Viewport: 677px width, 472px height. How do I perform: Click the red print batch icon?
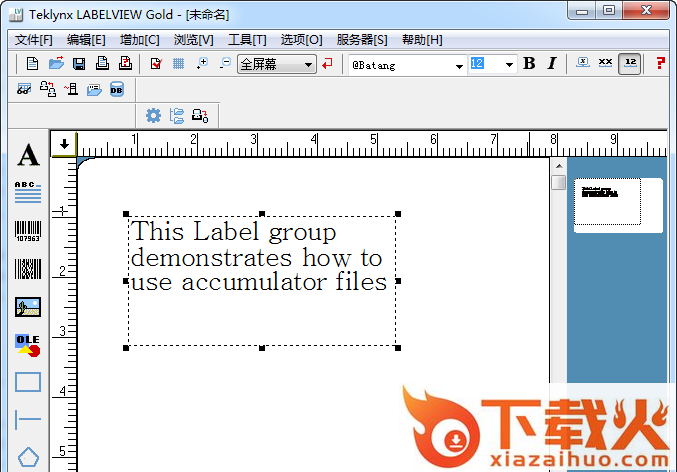126,63
